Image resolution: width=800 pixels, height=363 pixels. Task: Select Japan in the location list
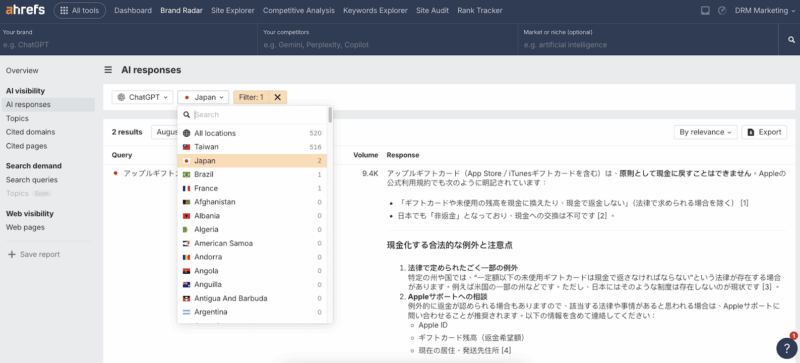tap(252, 161)
